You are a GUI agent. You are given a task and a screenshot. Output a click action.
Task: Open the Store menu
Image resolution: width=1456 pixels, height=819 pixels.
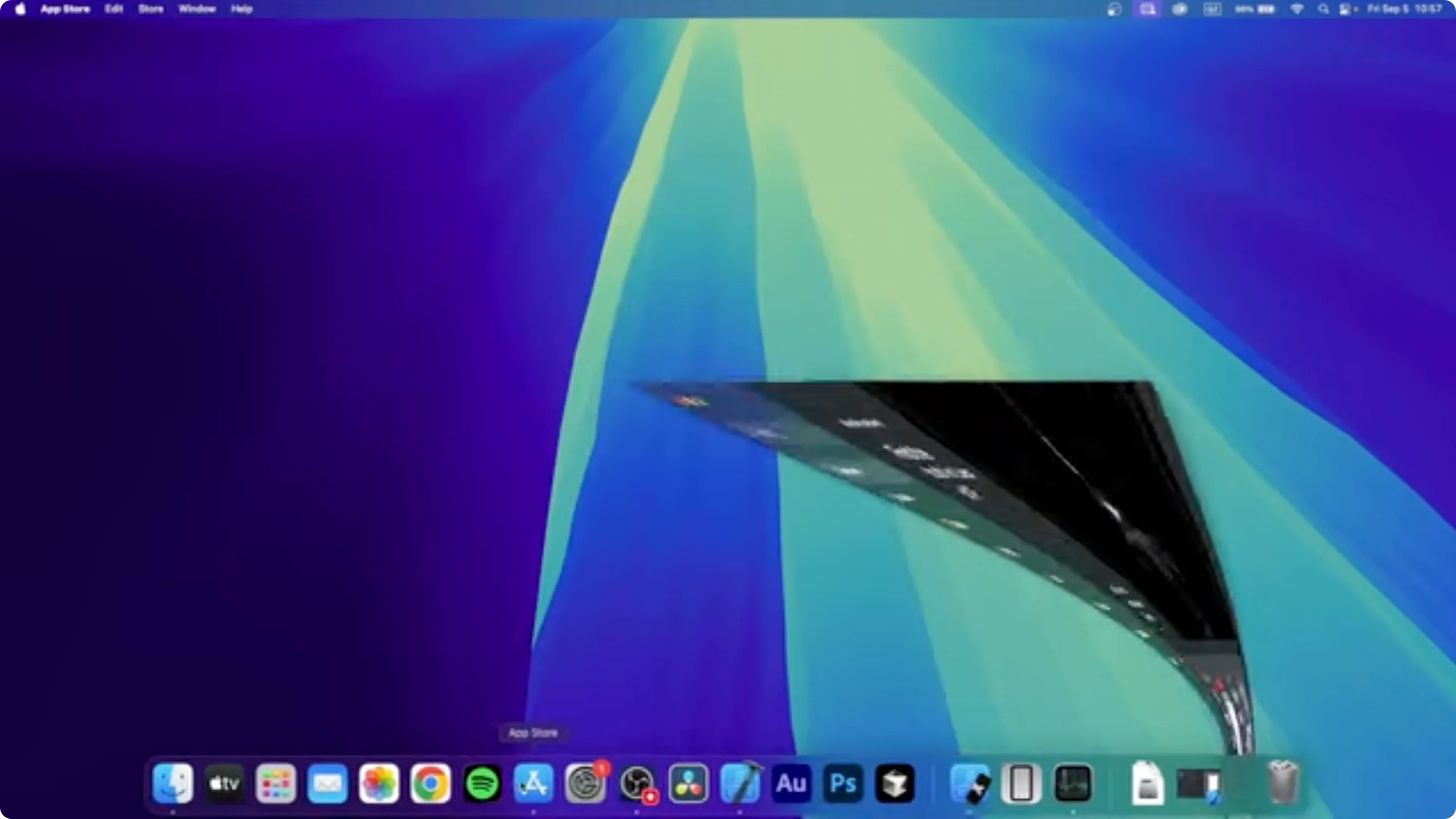click(150, 9)
